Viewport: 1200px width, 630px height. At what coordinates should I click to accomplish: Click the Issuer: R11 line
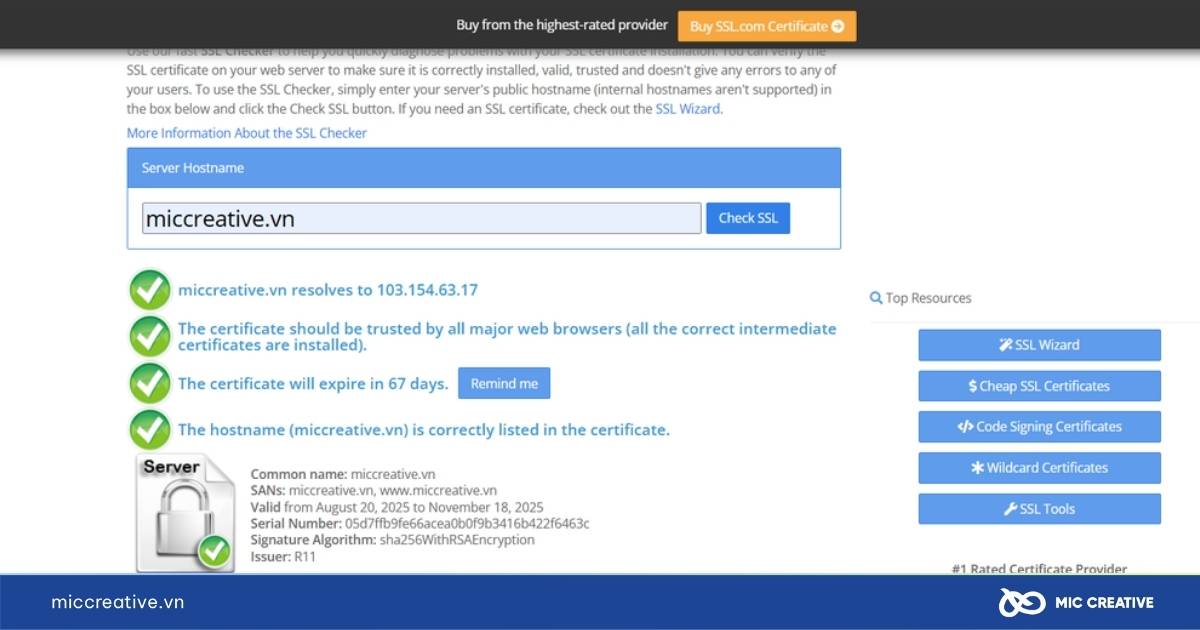pyautogui.click(x=283, y=556)
